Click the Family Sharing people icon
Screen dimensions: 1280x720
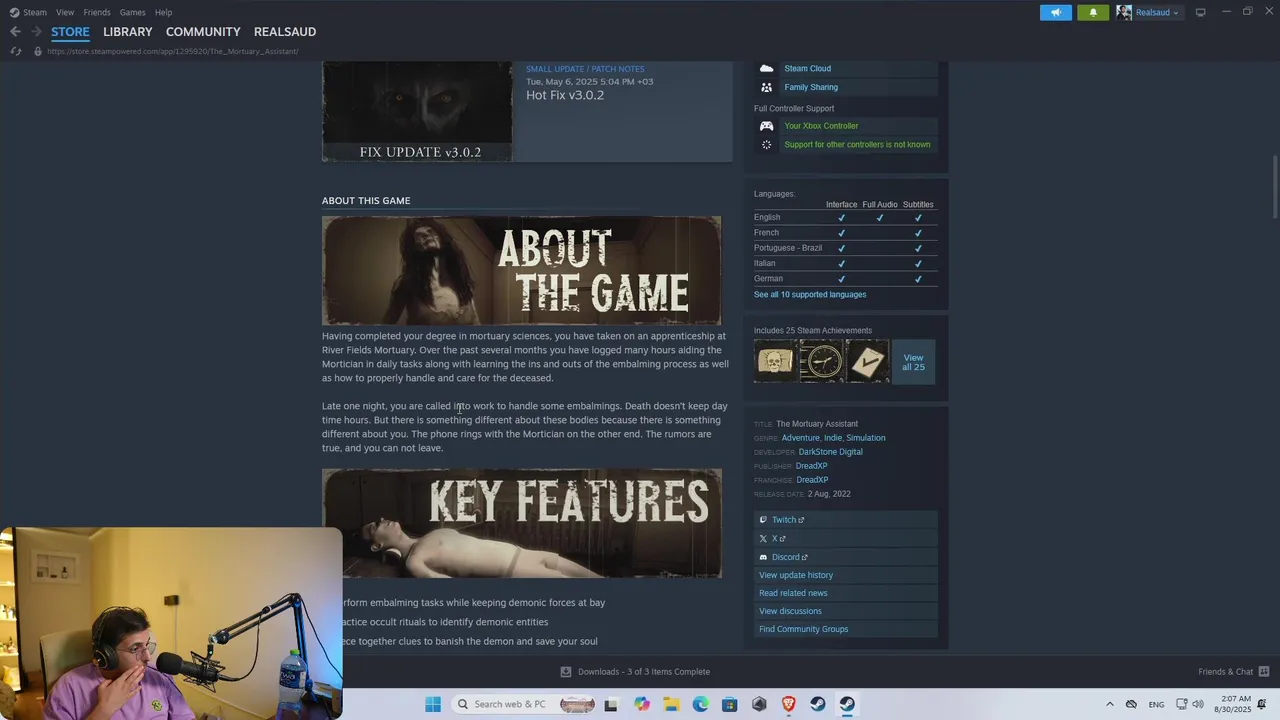pos(766,87)
